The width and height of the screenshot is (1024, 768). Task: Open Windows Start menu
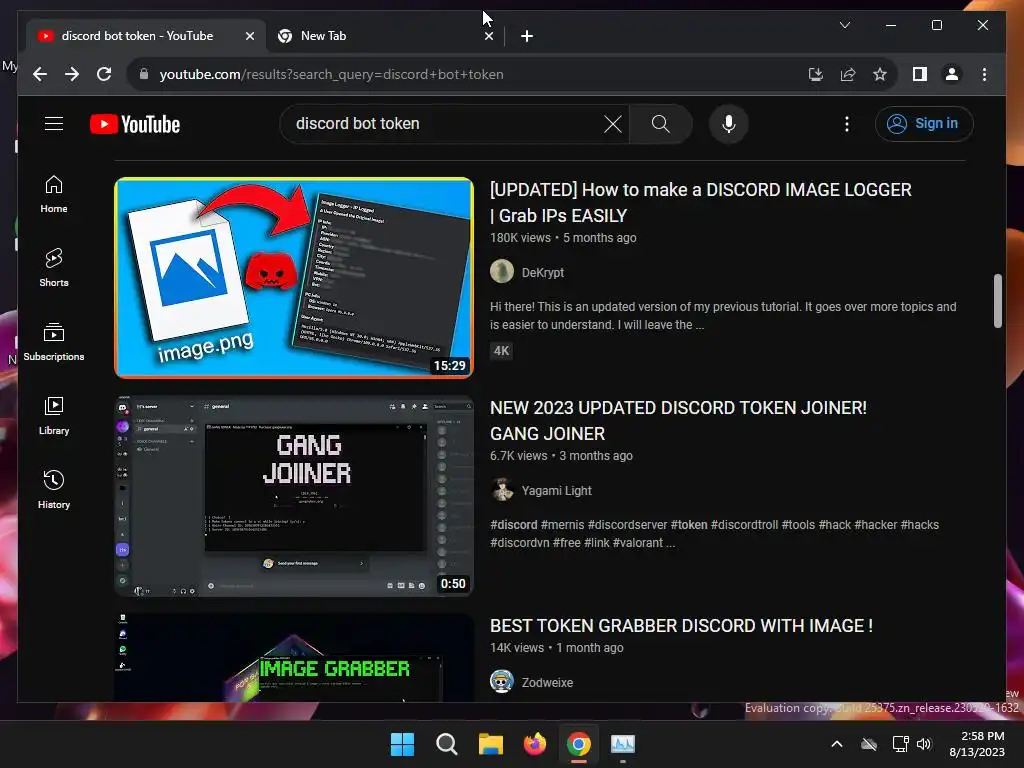pos(402,744)
